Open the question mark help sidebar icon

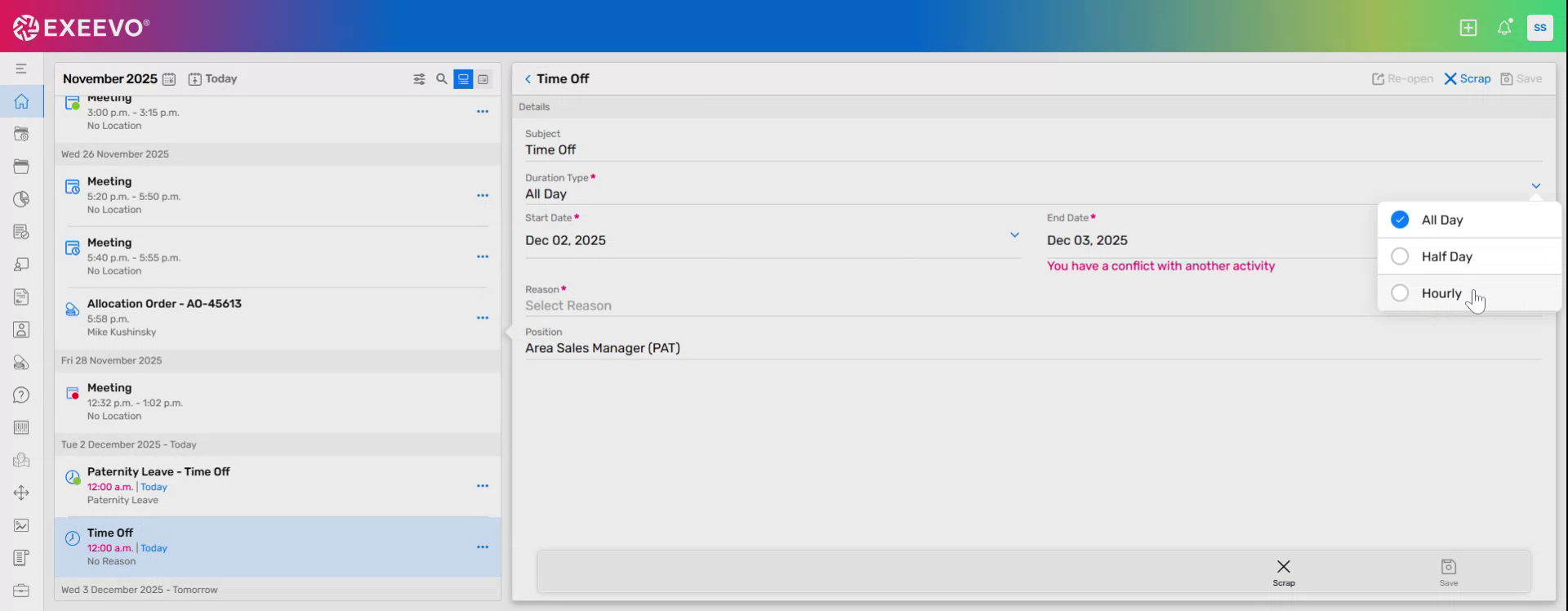pyautogui.click(x=21, y=395)
